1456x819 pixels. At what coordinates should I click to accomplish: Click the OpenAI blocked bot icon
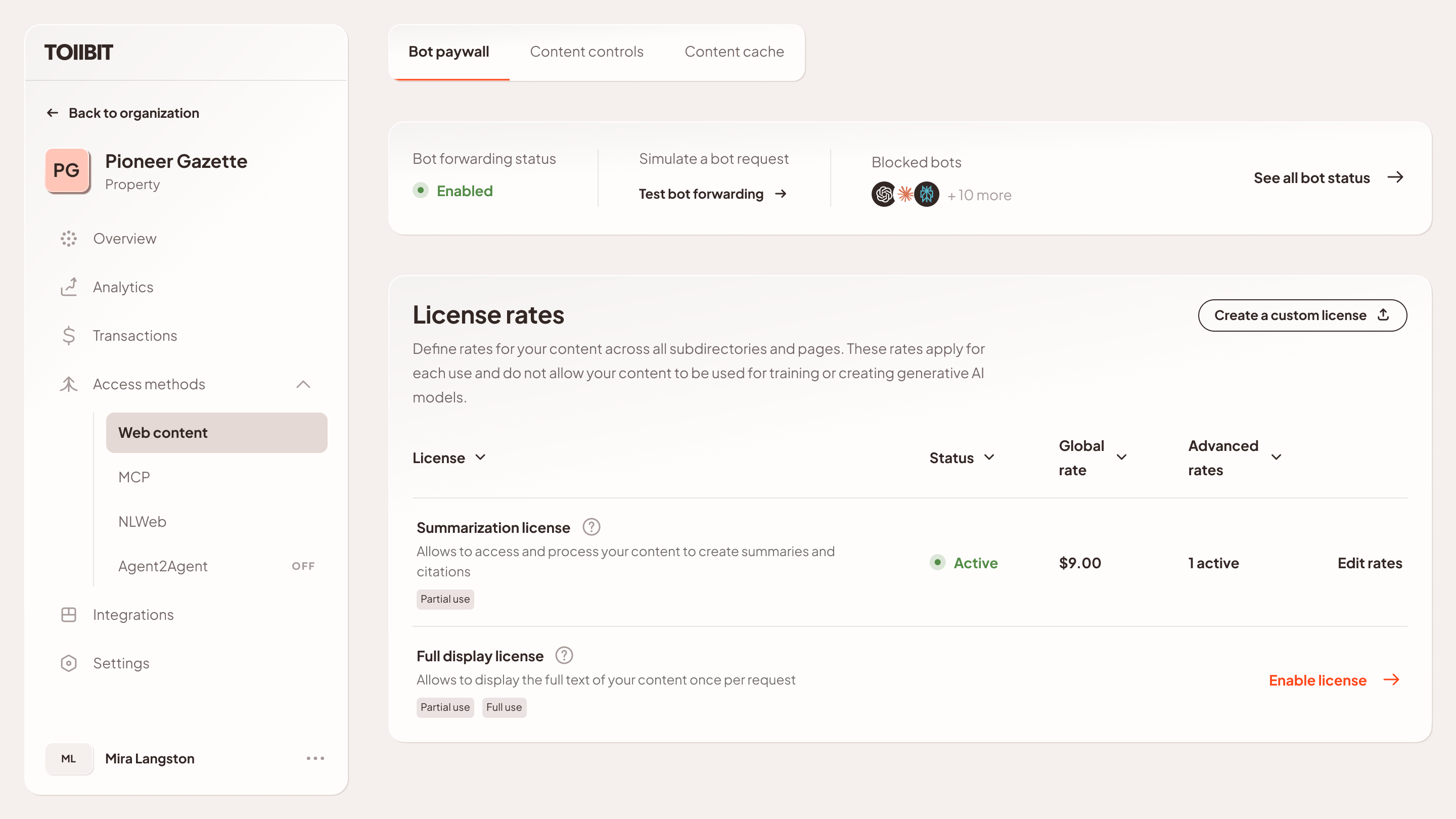coord(883,195)
